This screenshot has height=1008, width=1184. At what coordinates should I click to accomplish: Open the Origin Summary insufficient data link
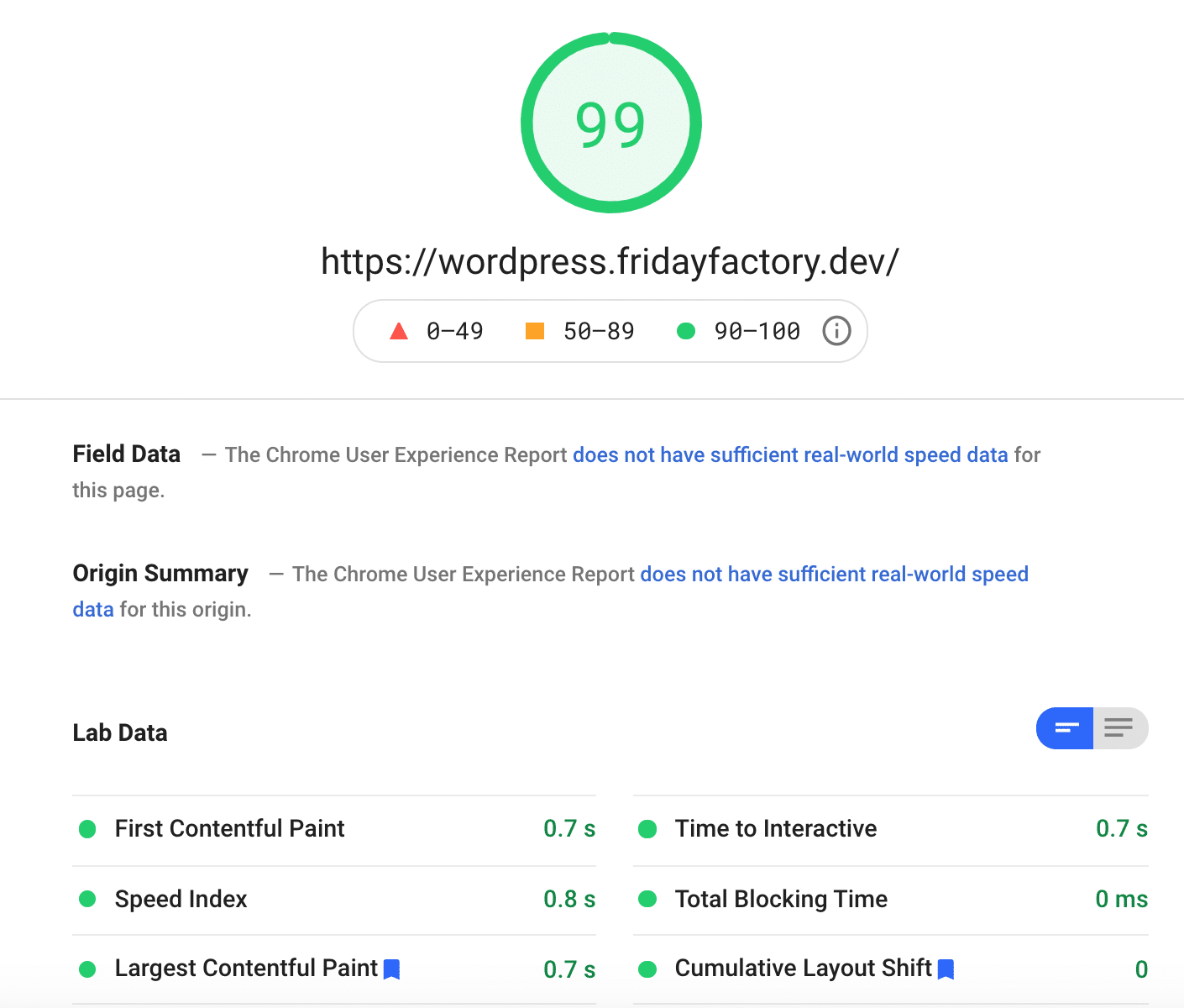834,574
